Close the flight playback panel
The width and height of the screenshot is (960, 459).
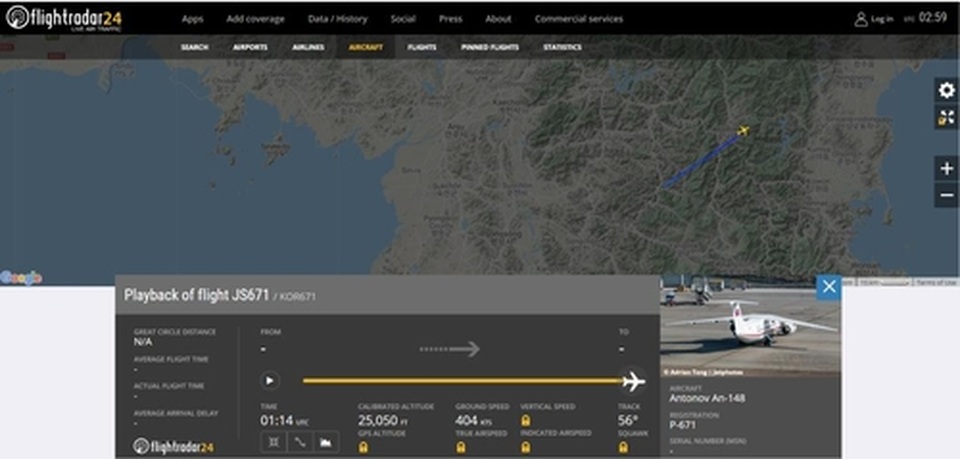click(x=828, y=287)
